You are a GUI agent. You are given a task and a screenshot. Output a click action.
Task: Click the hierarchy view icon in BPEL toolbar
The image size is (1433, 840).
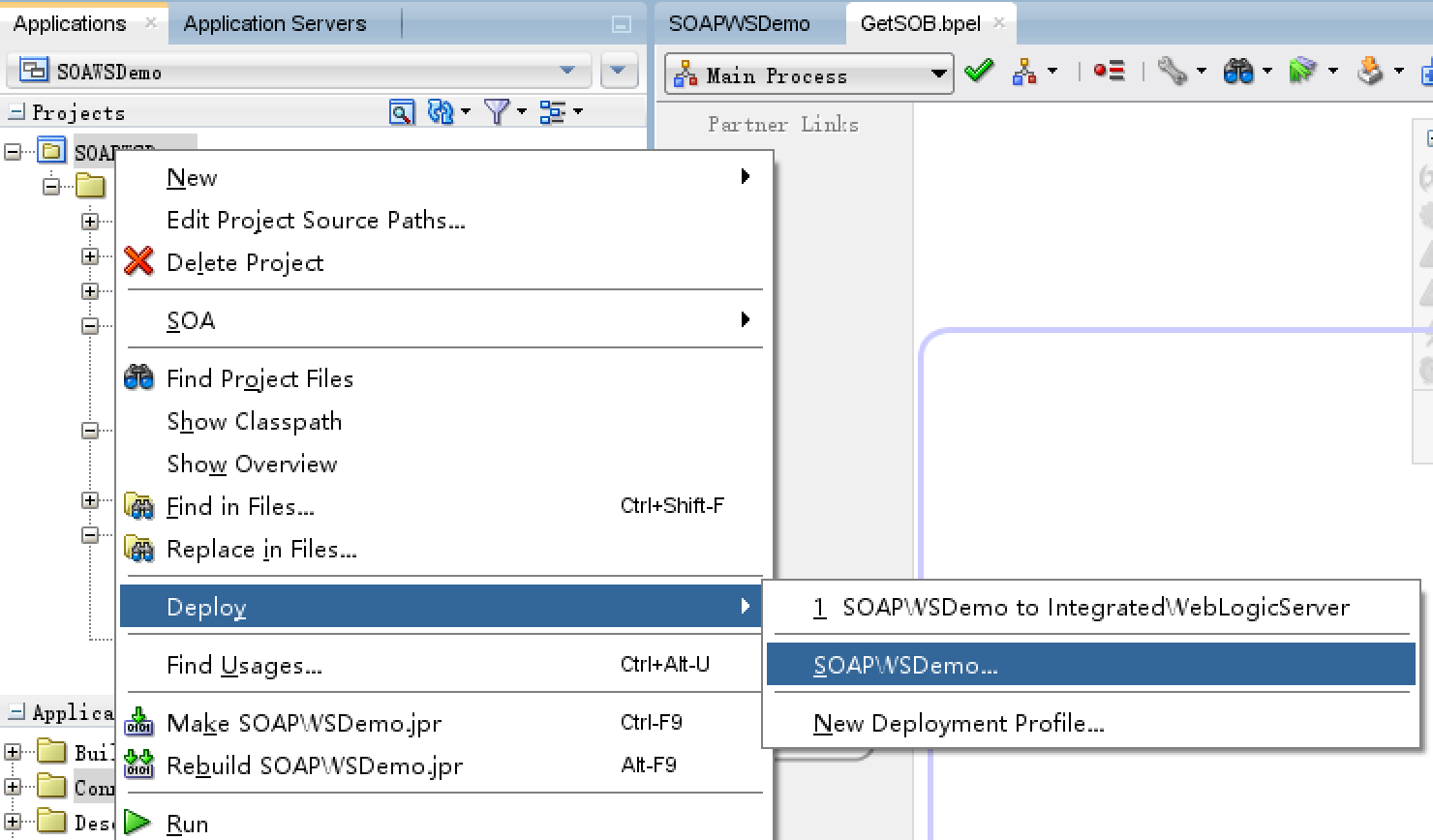tap(1024, 71)
